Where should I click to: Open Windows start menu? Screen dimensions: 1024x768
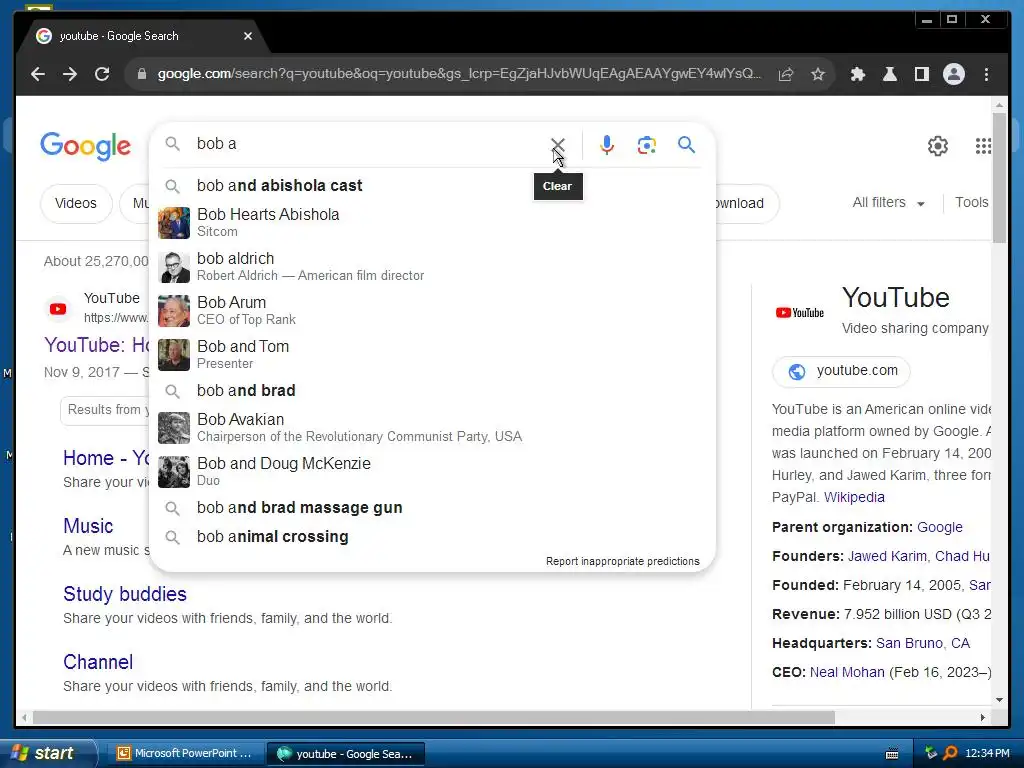48,753
